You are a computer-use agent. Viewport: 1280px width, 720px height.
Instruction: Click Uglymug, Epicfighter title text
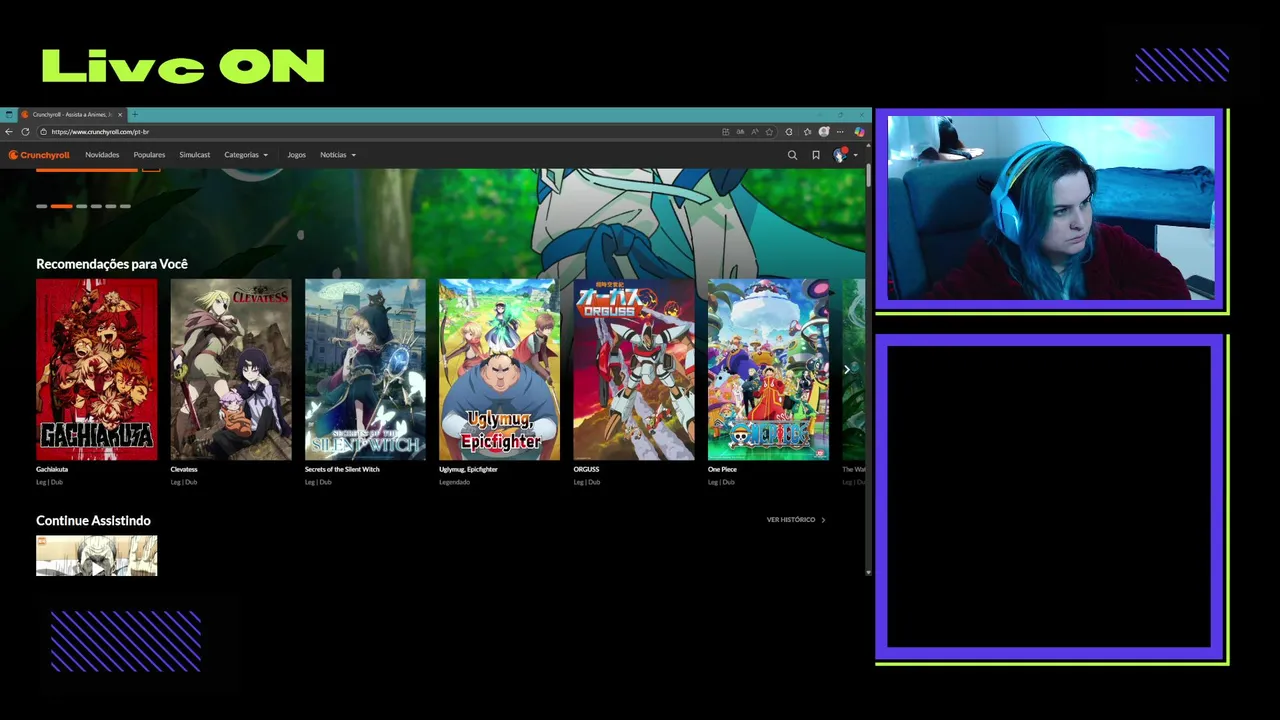click(468, 469)
